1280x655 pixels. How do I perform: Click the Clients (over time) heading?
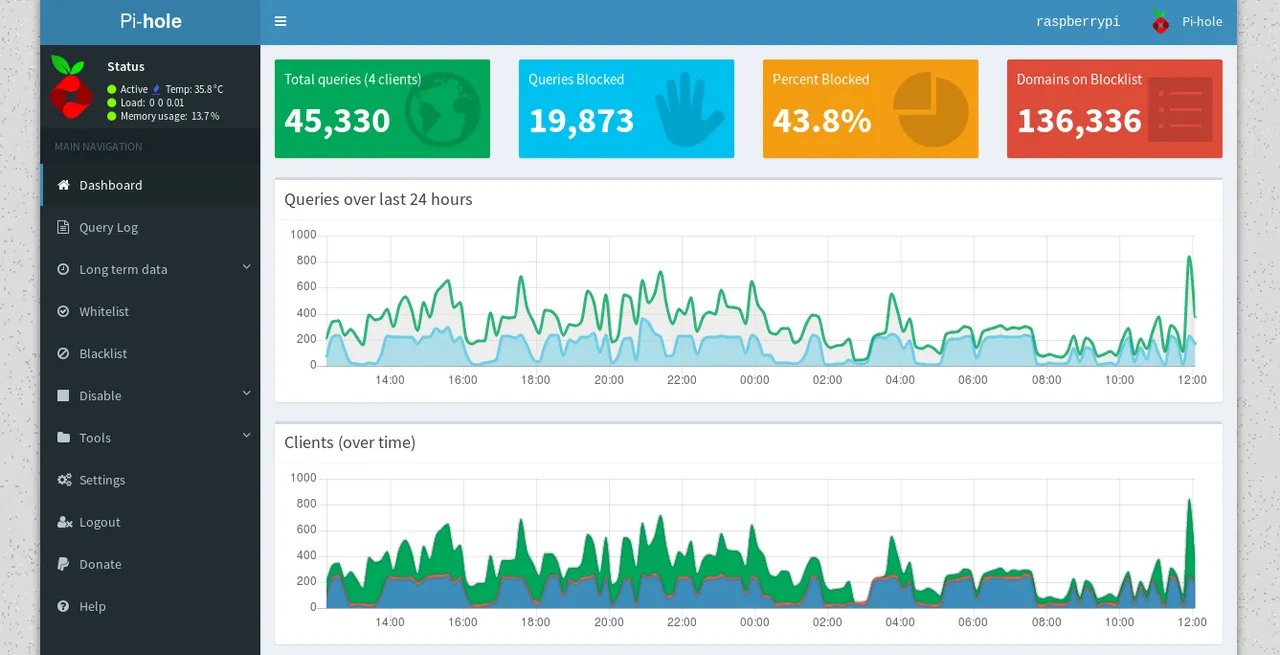tap(349, 442)
